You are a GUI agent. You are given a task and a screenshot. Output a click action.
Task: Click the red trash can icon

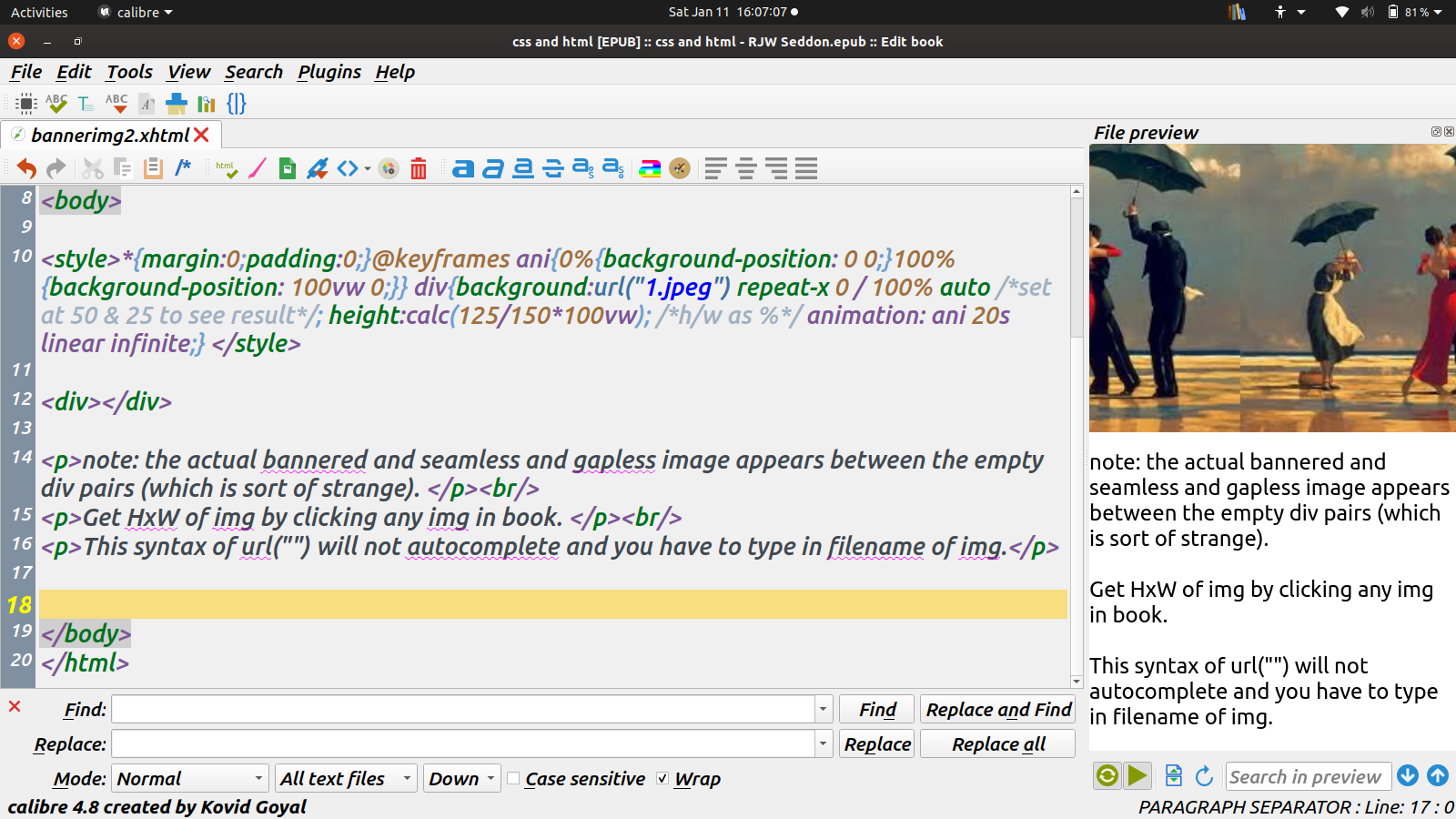tap(419, 168)
